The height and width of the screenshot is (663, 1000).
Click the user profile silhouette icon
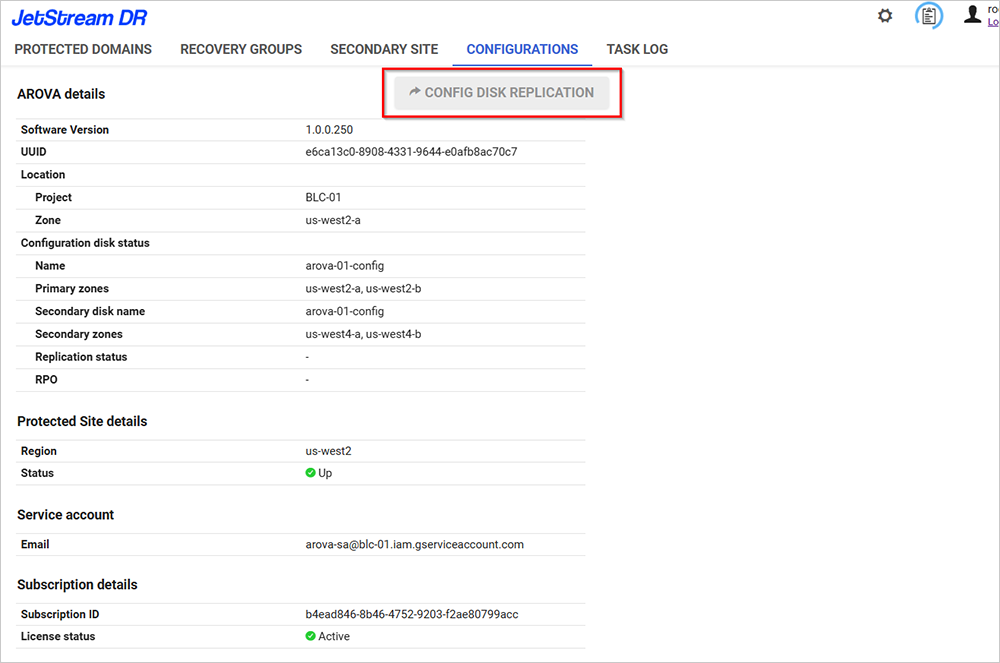971,14
